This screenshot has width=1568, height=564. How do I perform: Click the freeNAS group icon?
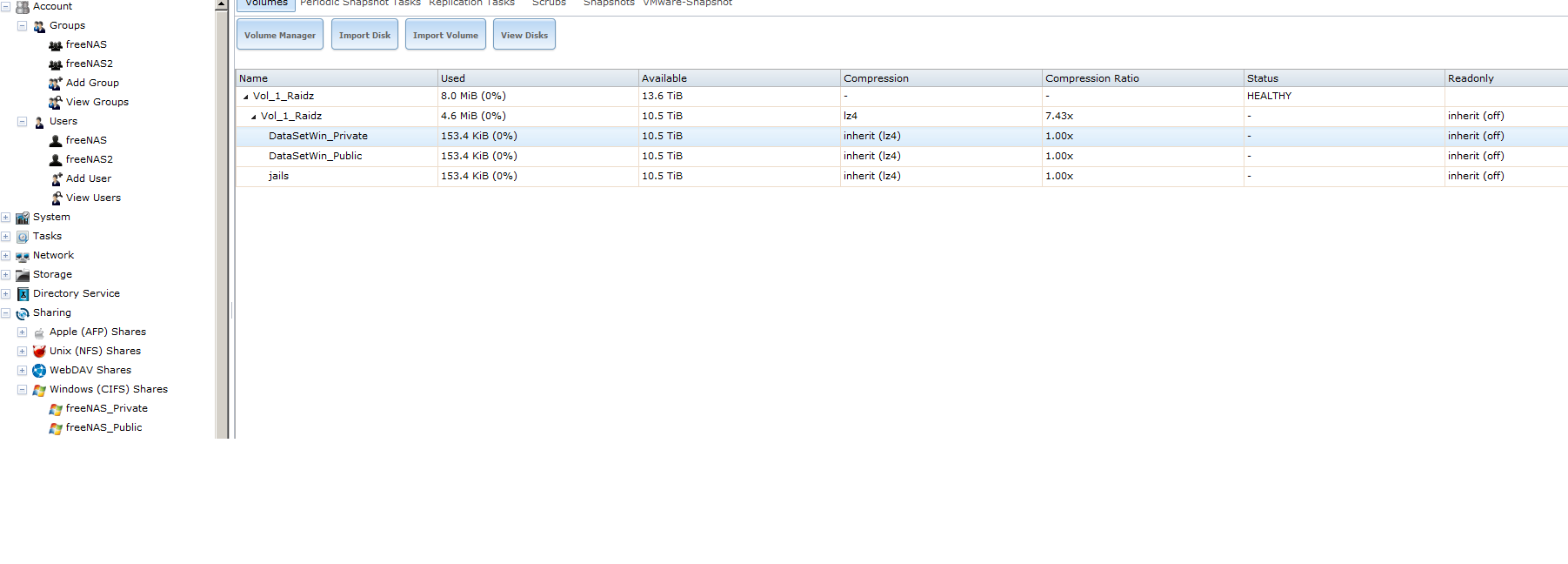click(56, 45)
